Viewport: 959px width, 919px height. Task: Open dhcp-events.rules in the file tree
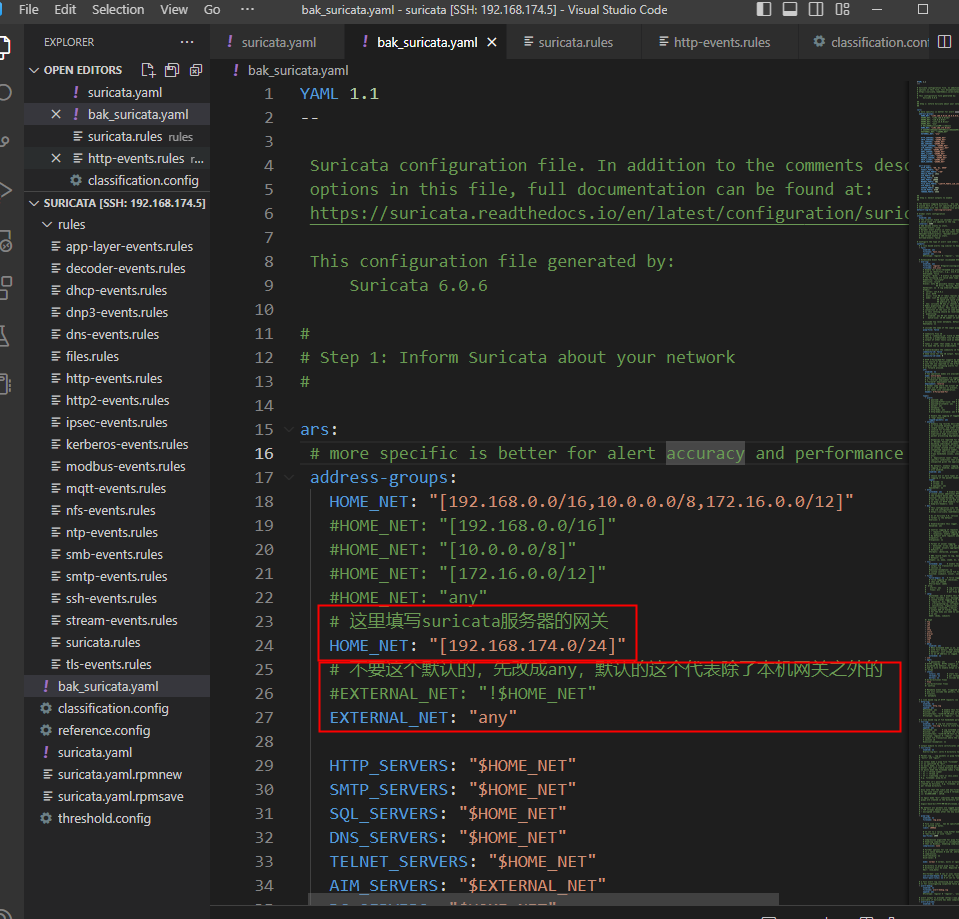tap(116, 290)
